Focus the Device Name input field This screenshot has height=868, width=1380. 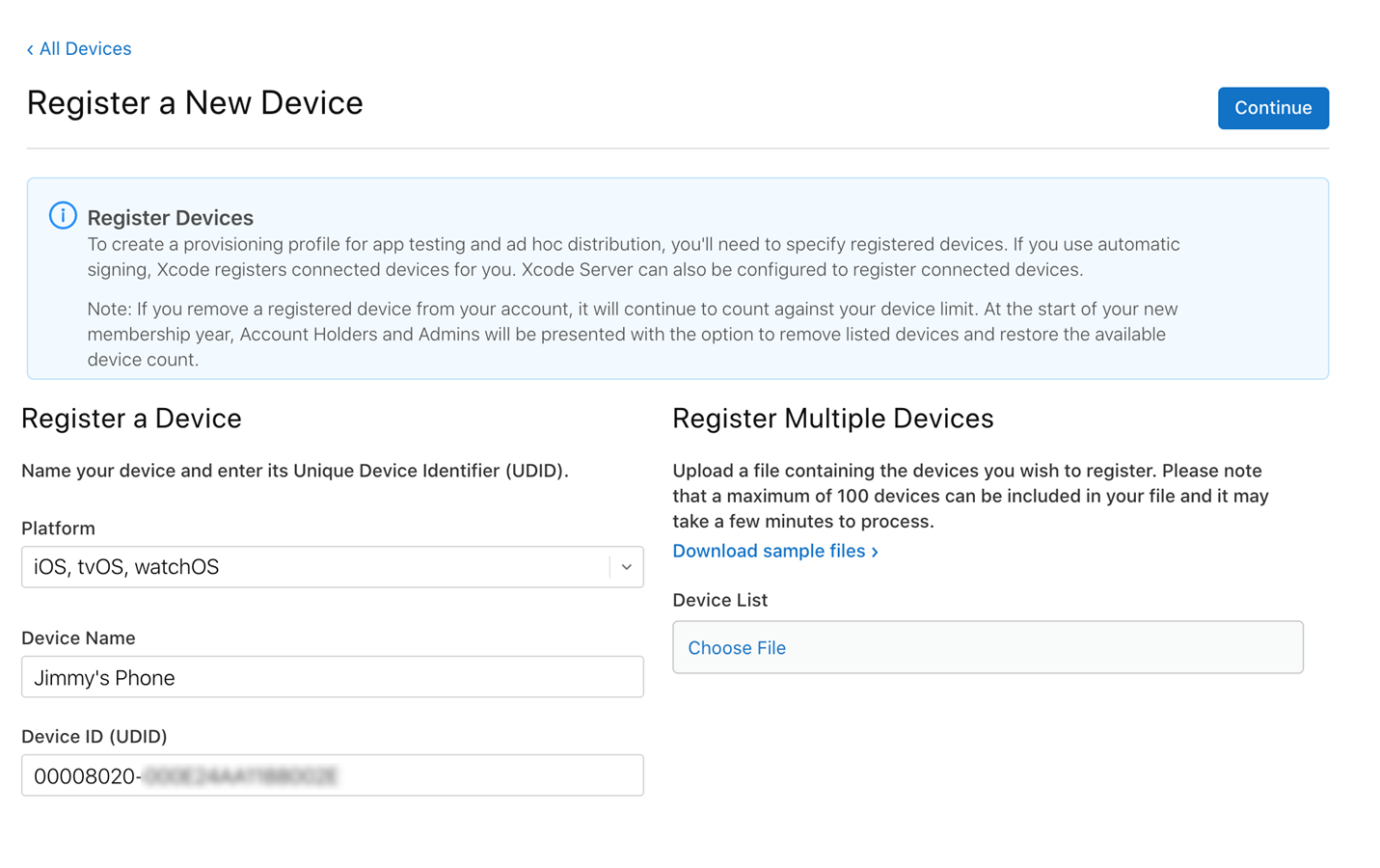point(333,677)
